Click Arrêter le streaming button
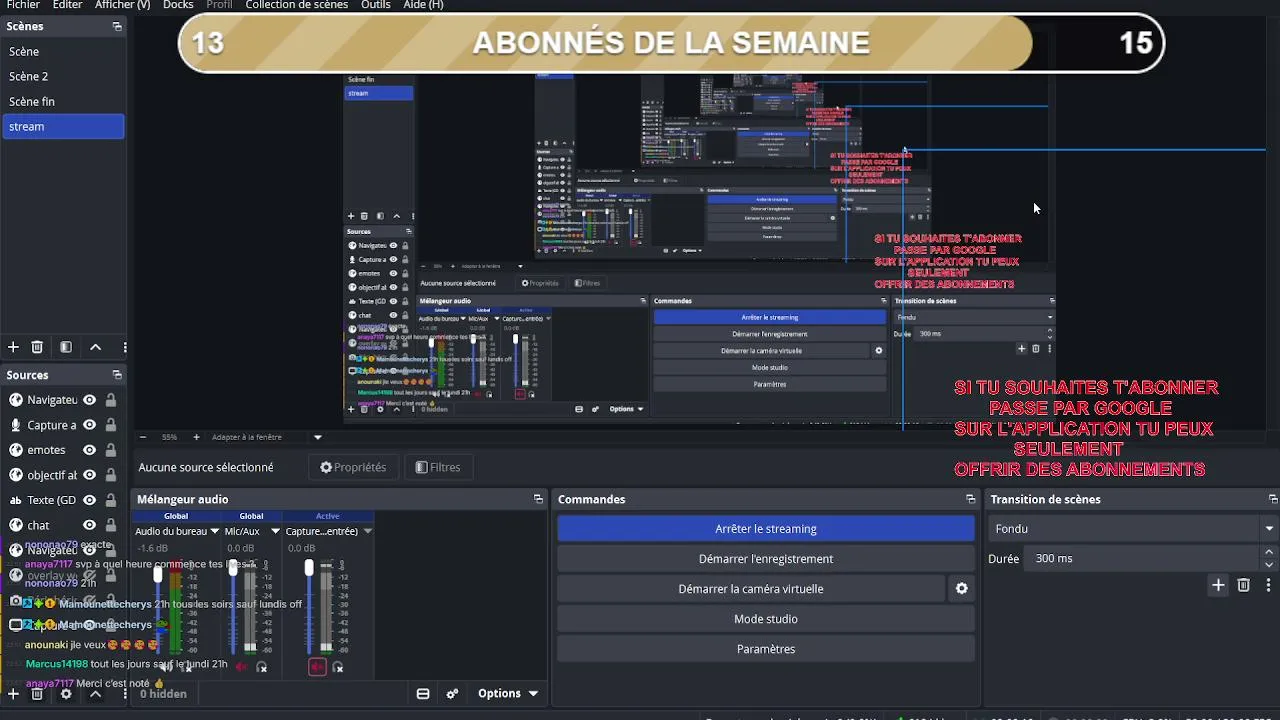 [766, 529]
